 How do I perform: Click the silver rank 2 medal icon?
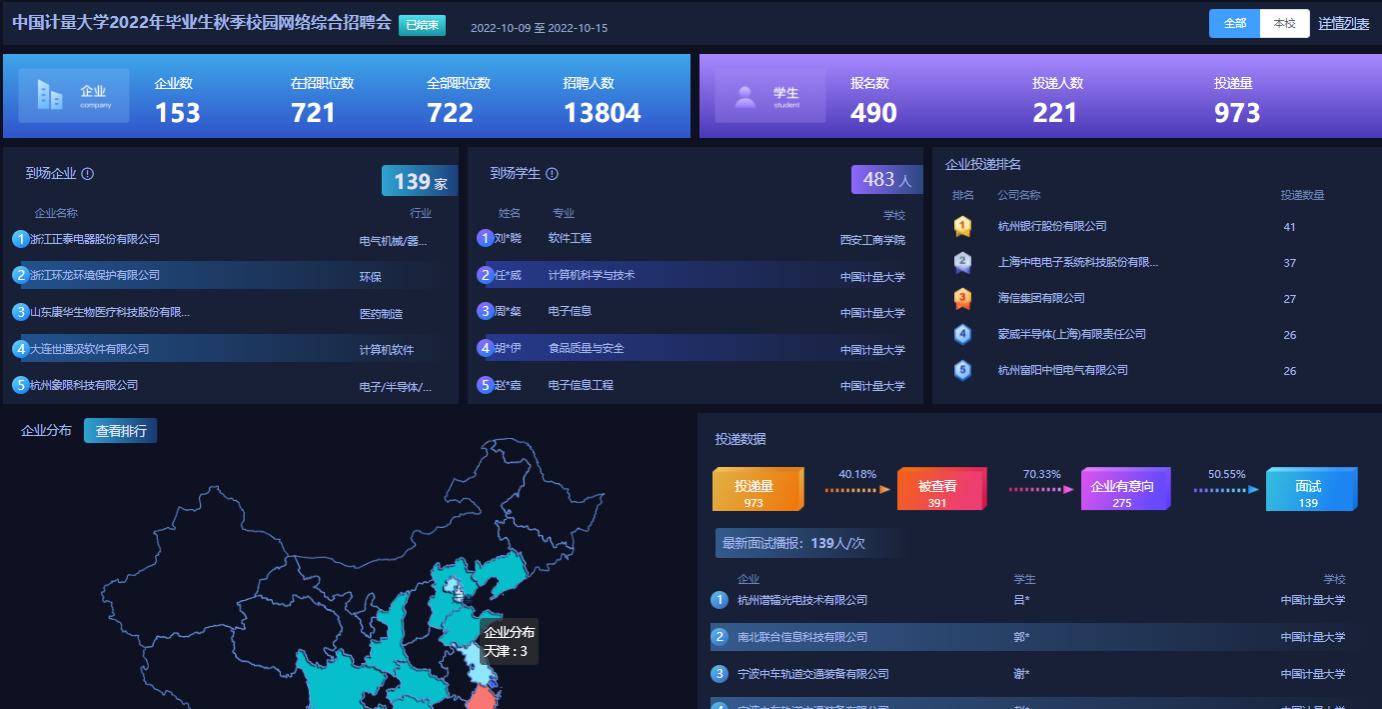click(962, 263)
